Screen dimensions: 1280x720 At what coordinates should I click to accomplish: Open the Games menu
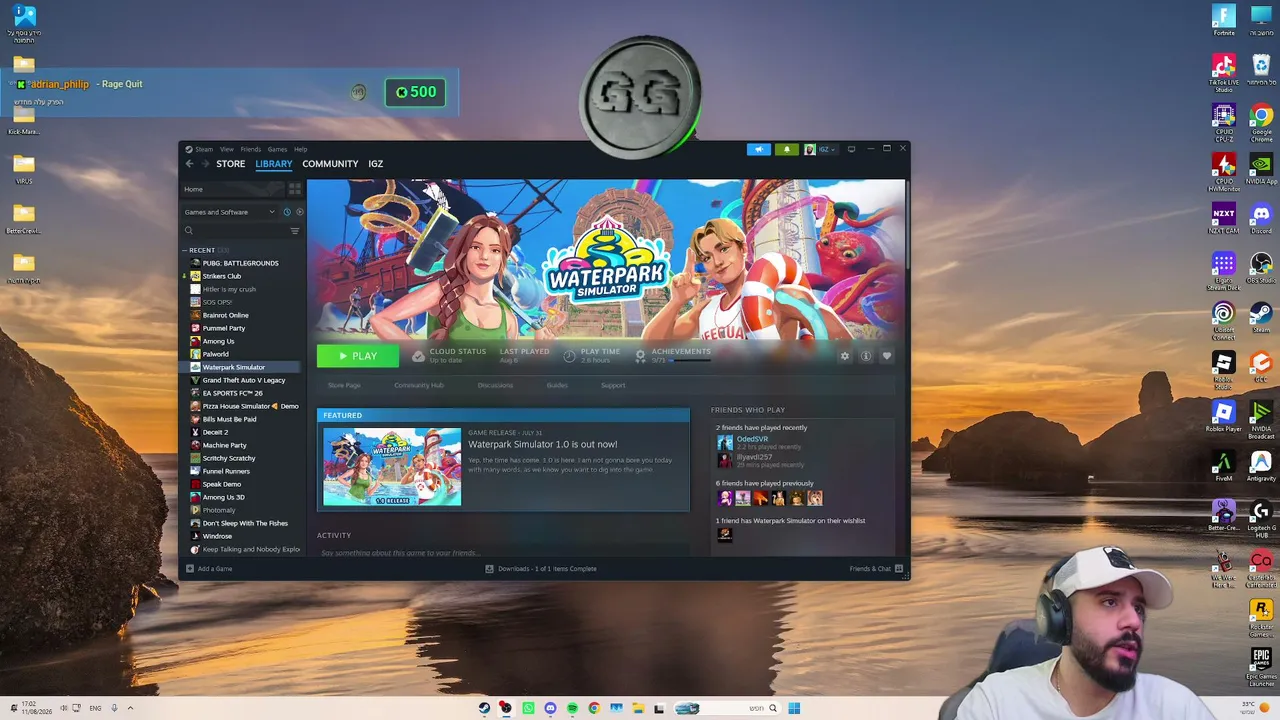277,149
